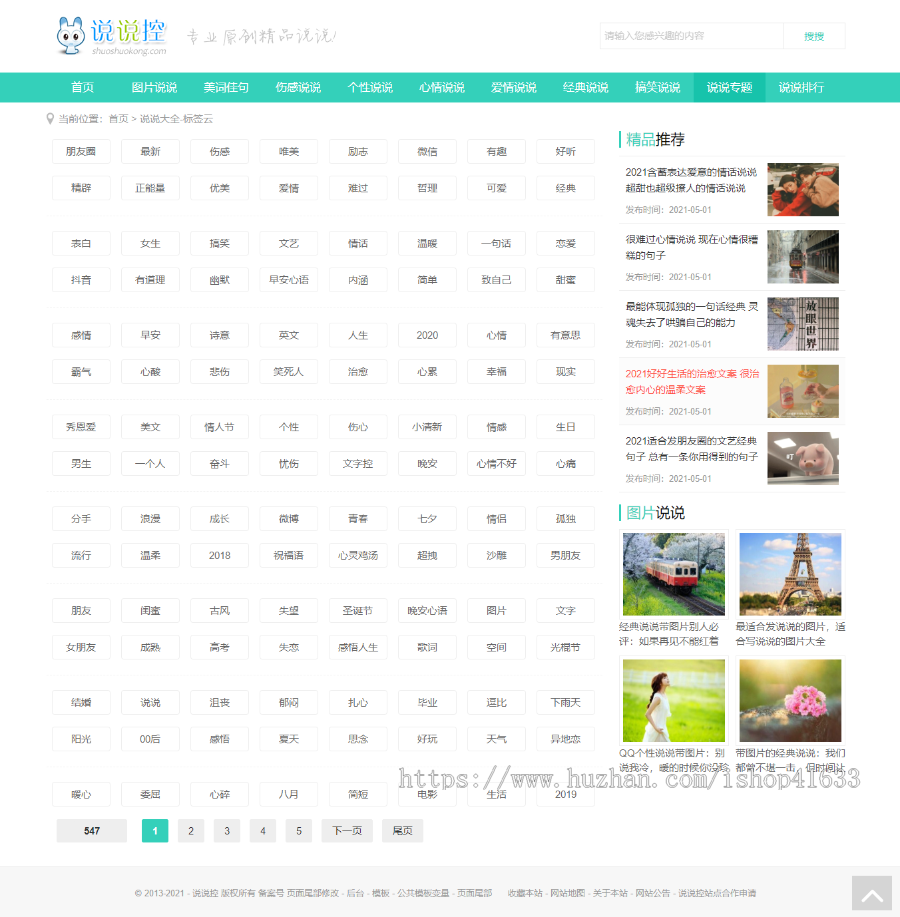Open 爱情说说 navigation item

tap(514, 88)
